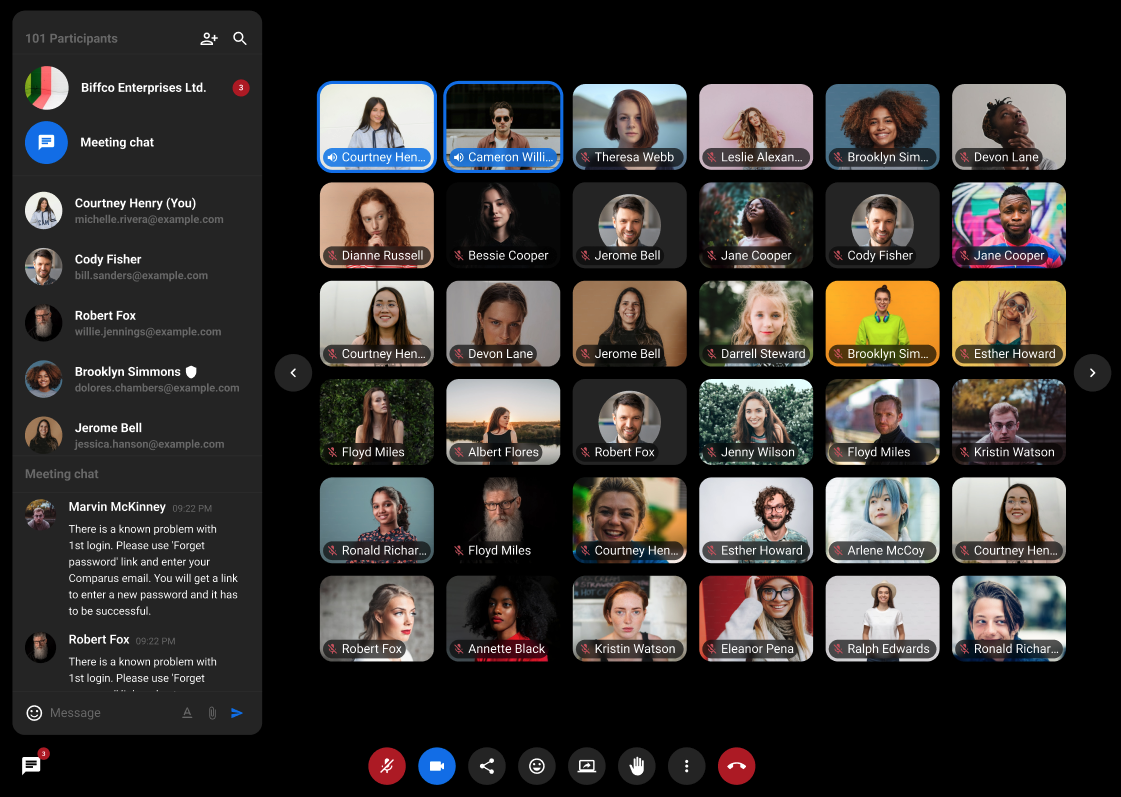1121x797 pixels.
Task: Unmute with the red microphone button
Action: click(387, 766)
